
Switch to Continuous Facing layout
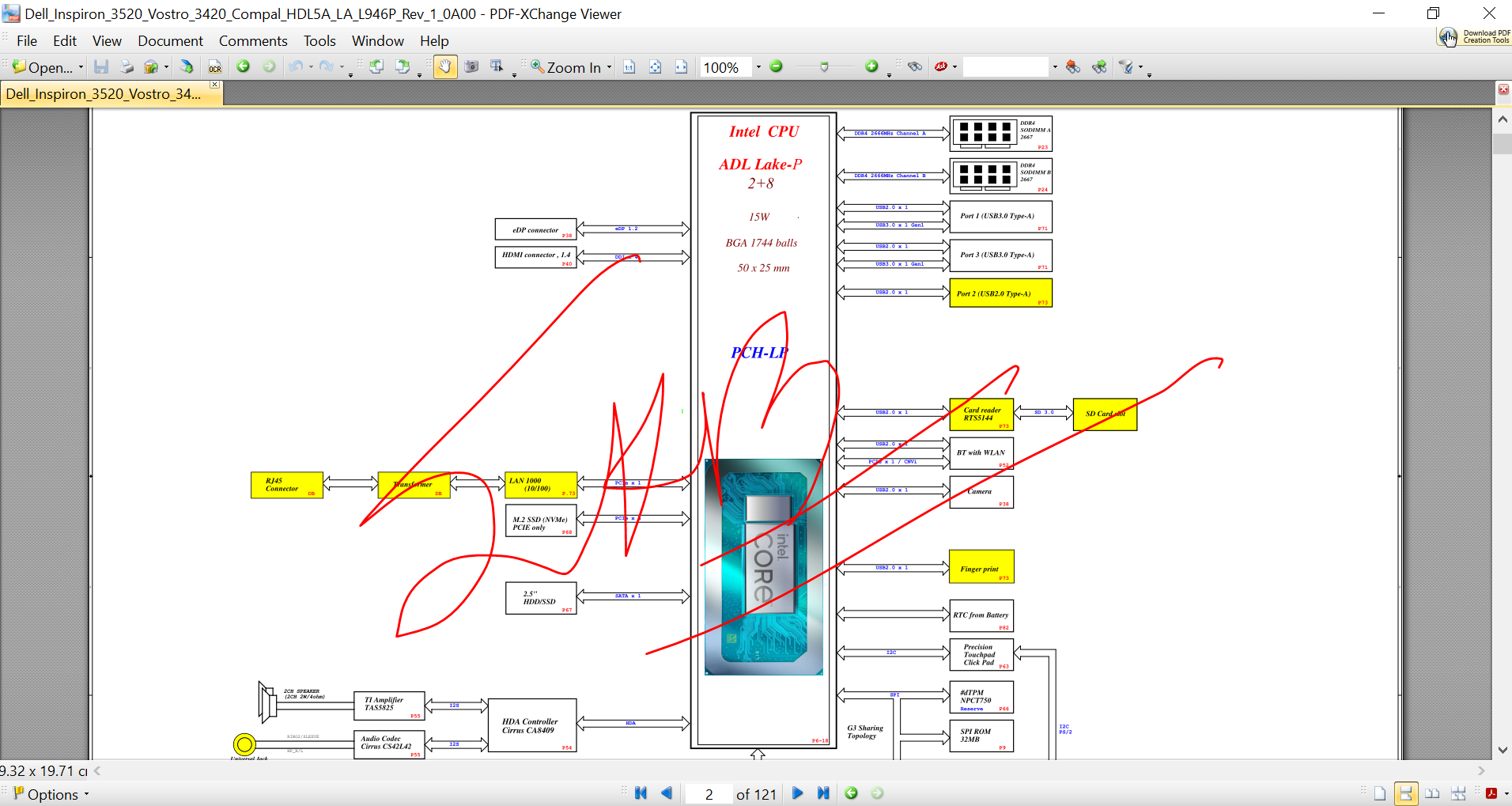point(1458,794)
